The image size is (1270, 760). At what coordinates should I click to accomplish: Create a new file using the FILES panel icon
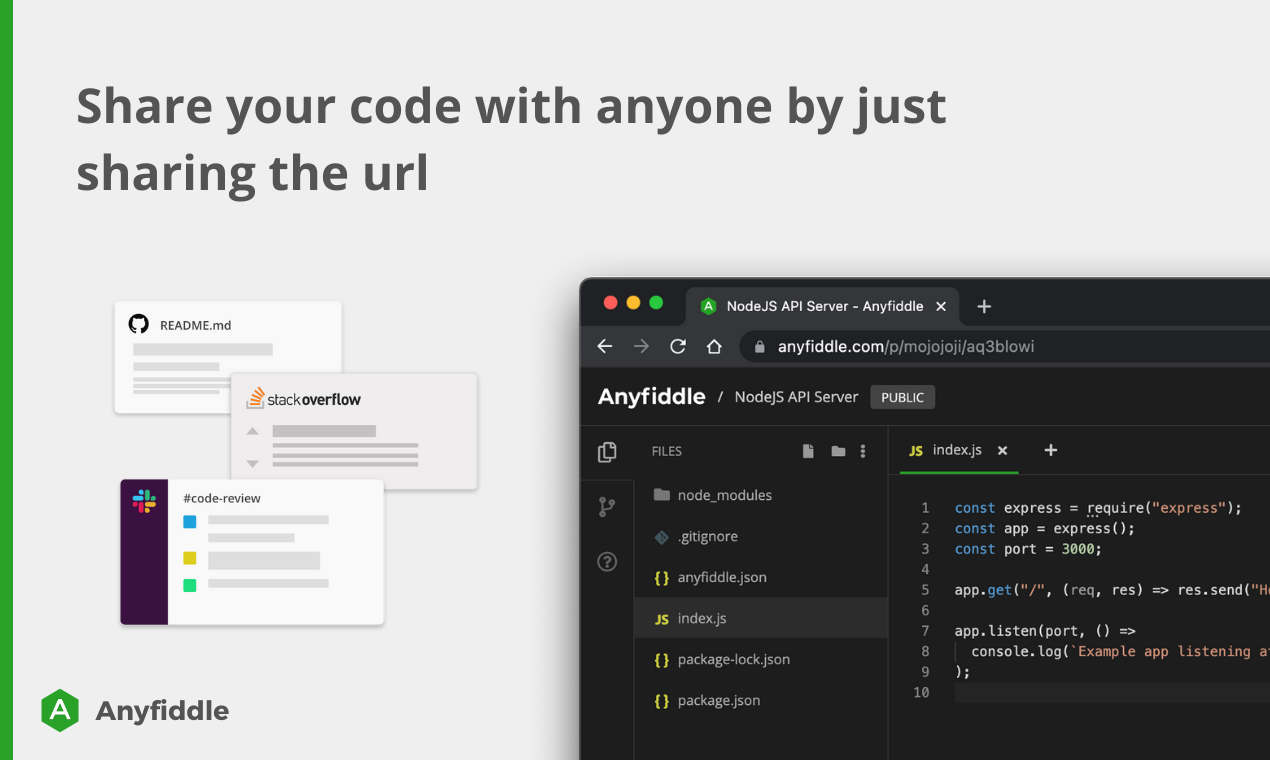808,451
